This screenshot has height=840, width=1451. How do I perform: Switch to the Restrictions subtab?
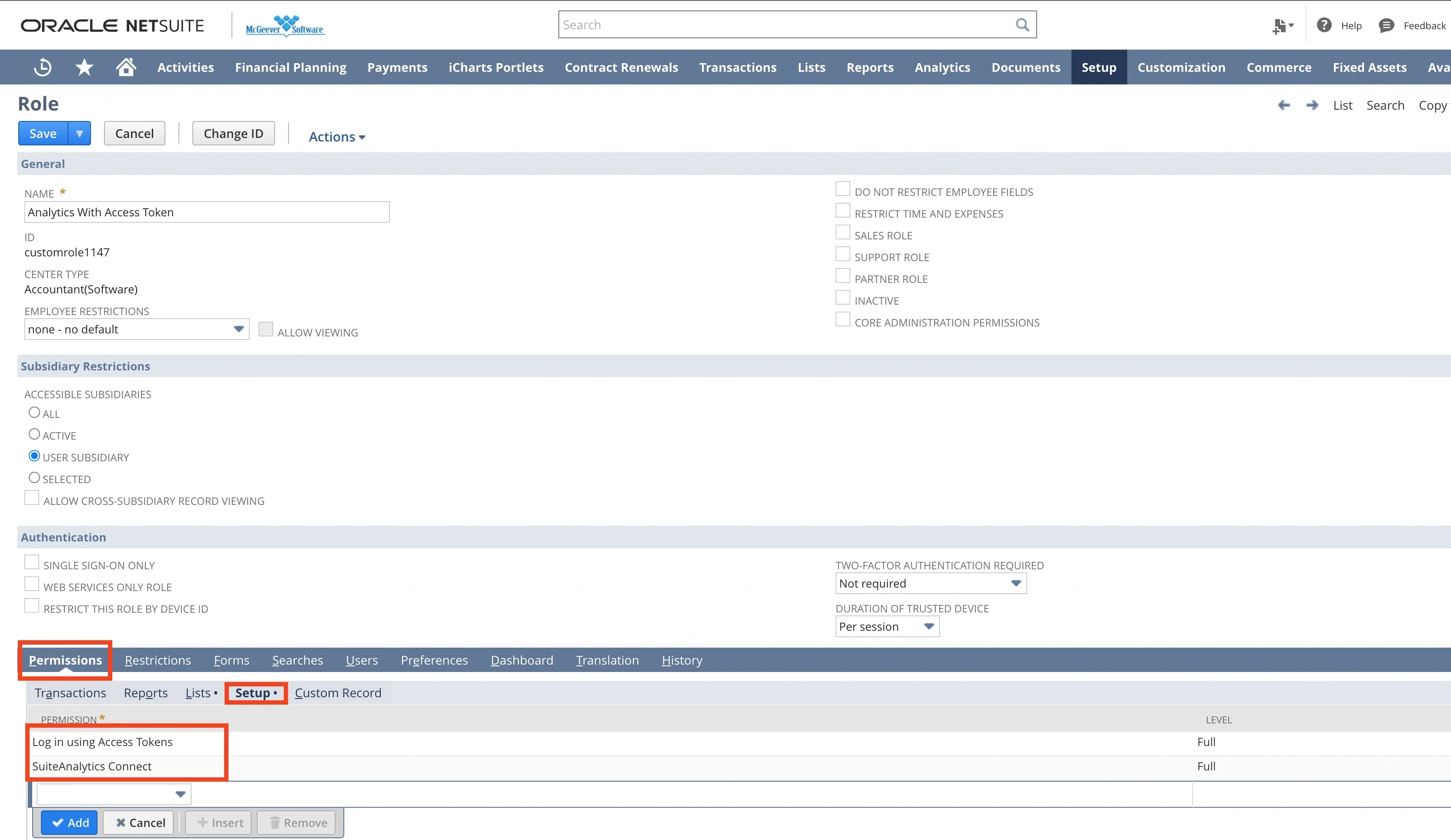pos(158,660)
